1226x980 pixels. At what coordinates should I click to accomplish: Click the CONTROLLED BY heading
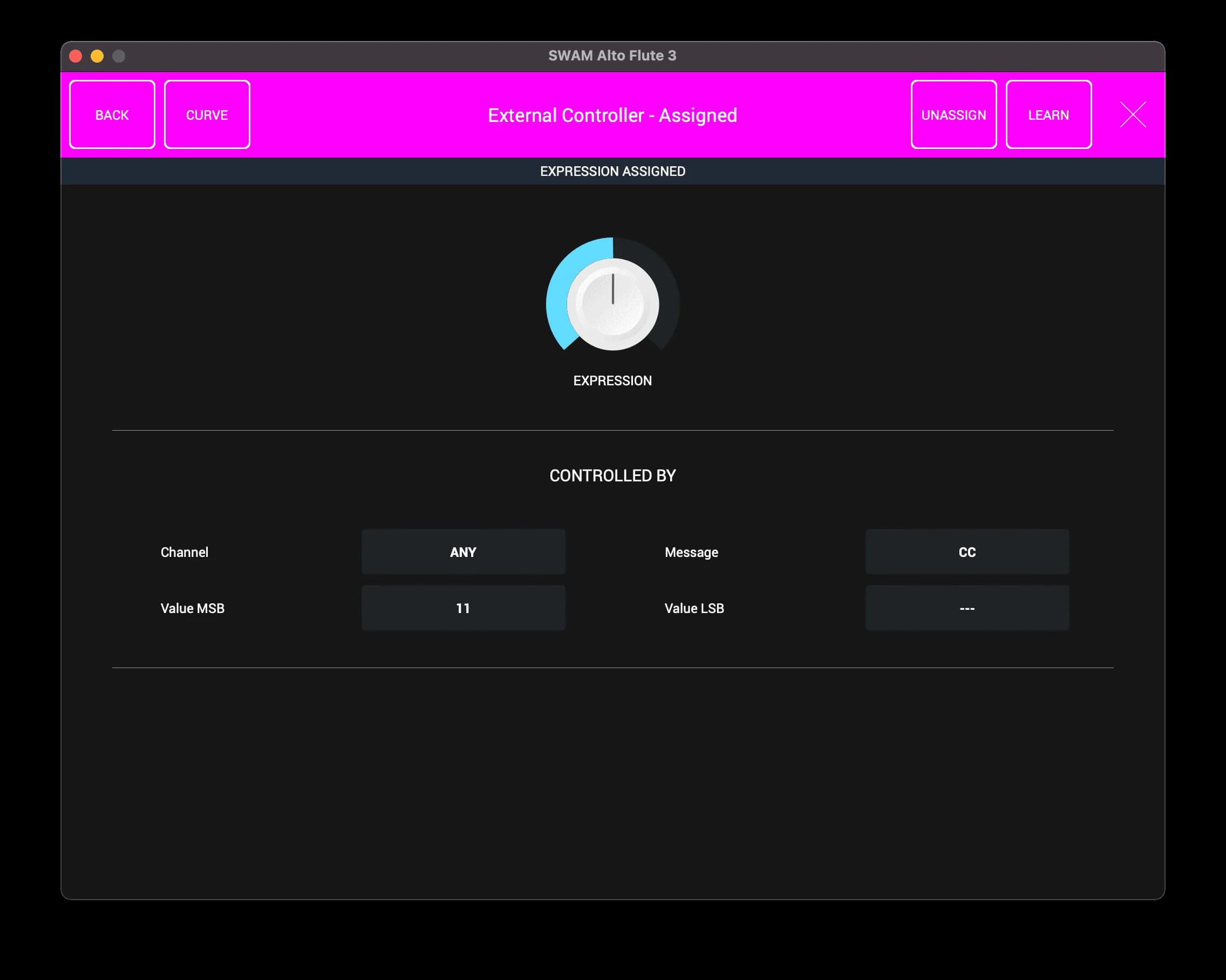[612, 475]
